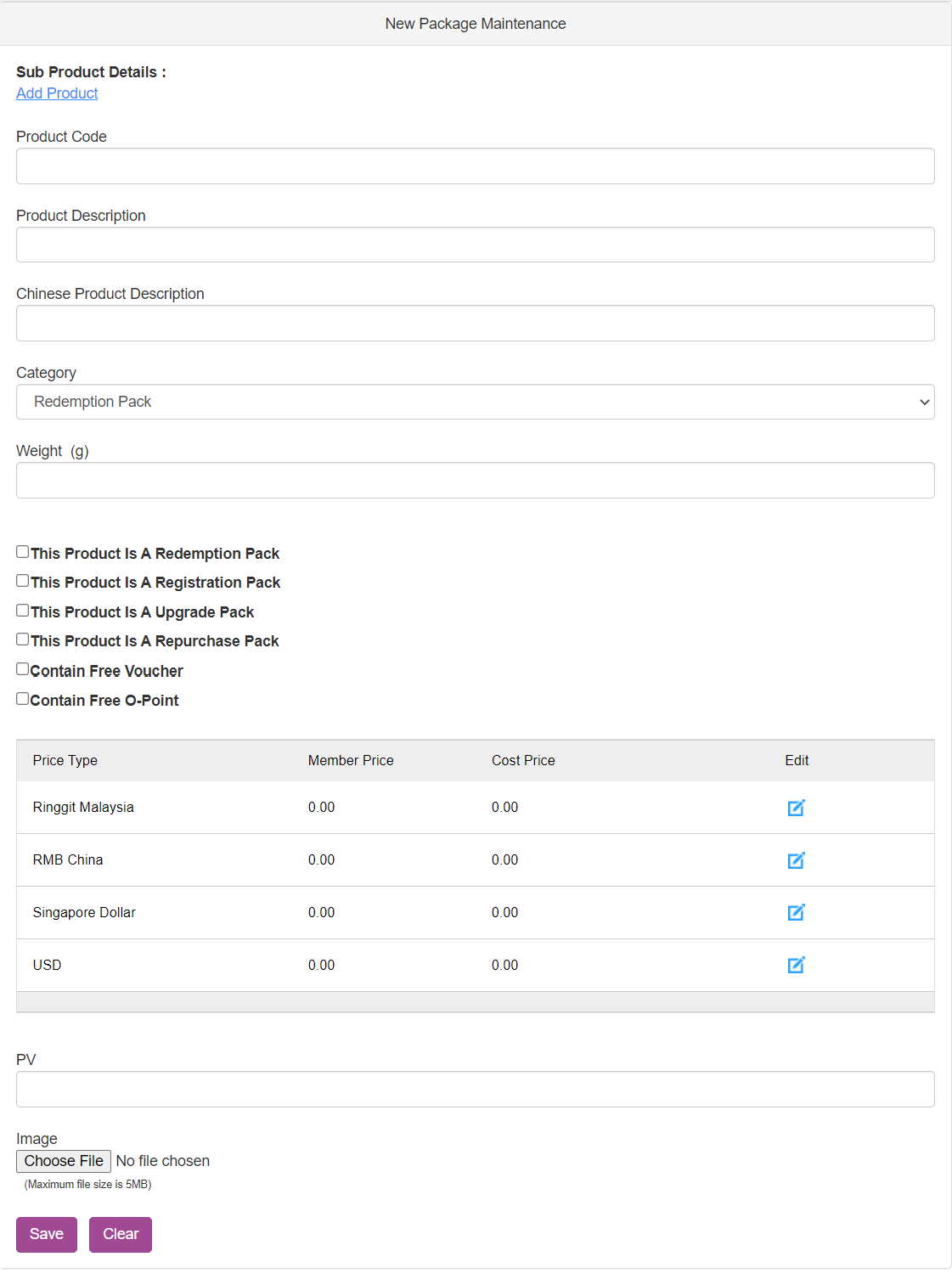Select the Weight (g) input box
The width and height of the screenshot is (952, 1279).
click(476, 481)
